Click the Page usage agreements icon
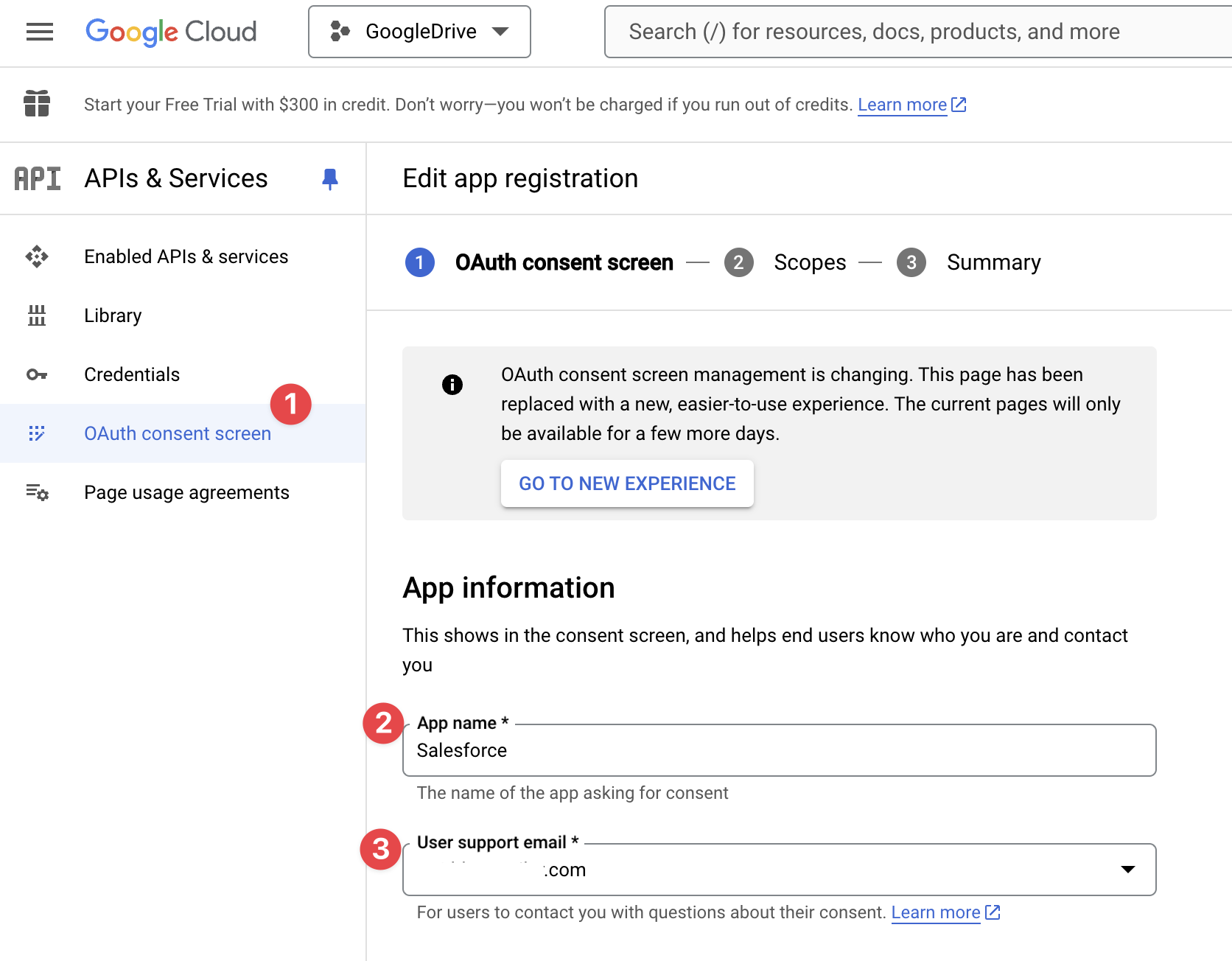The image size is (1232, 961). coord(36,492)
